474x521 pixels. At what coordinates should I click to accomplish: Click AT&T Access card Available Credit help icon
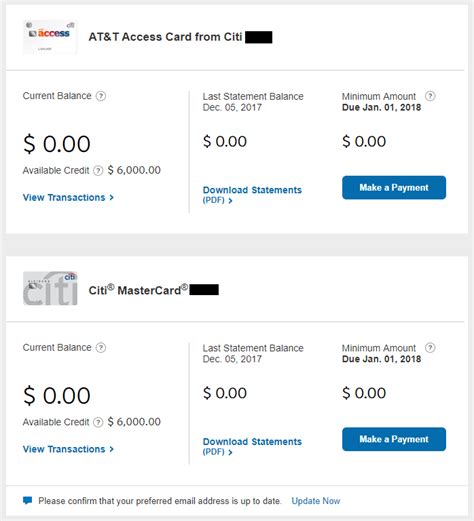[x=98, y=171]
